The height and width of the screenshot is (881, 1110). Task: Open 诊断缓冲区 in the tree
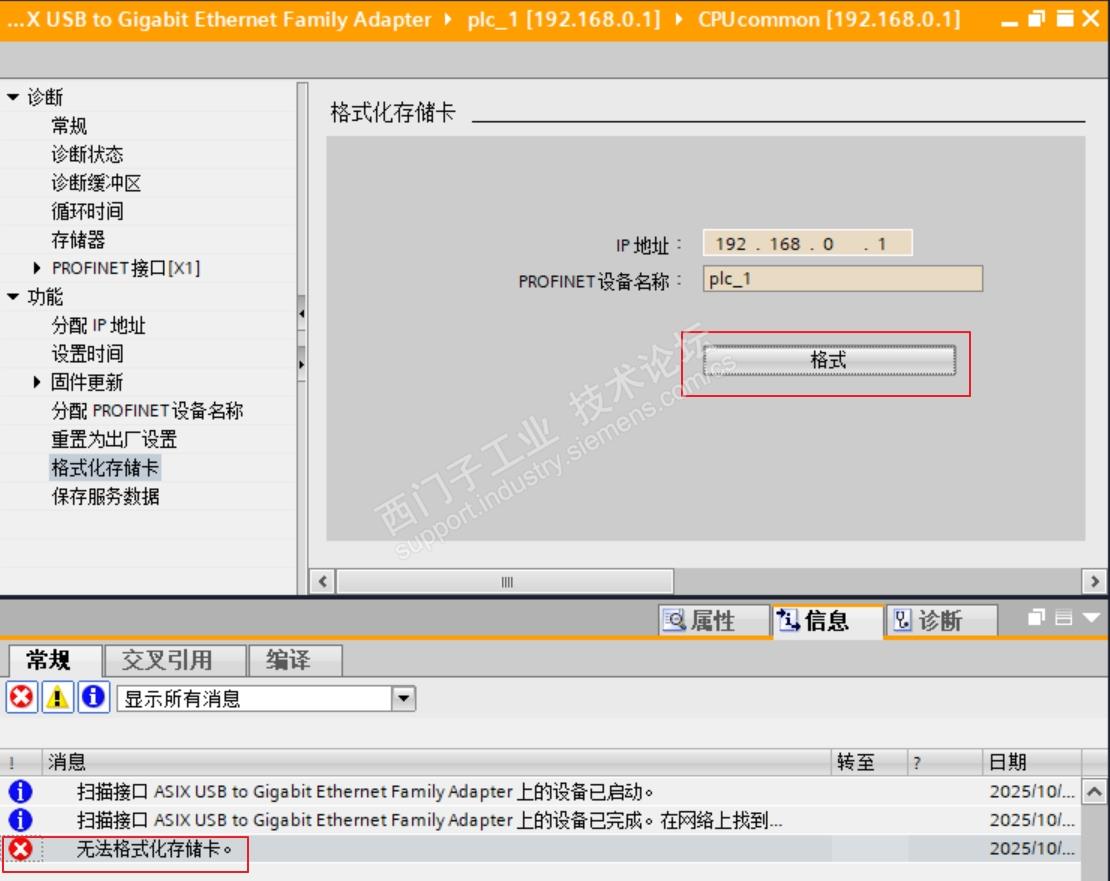[x=96, y=183]
